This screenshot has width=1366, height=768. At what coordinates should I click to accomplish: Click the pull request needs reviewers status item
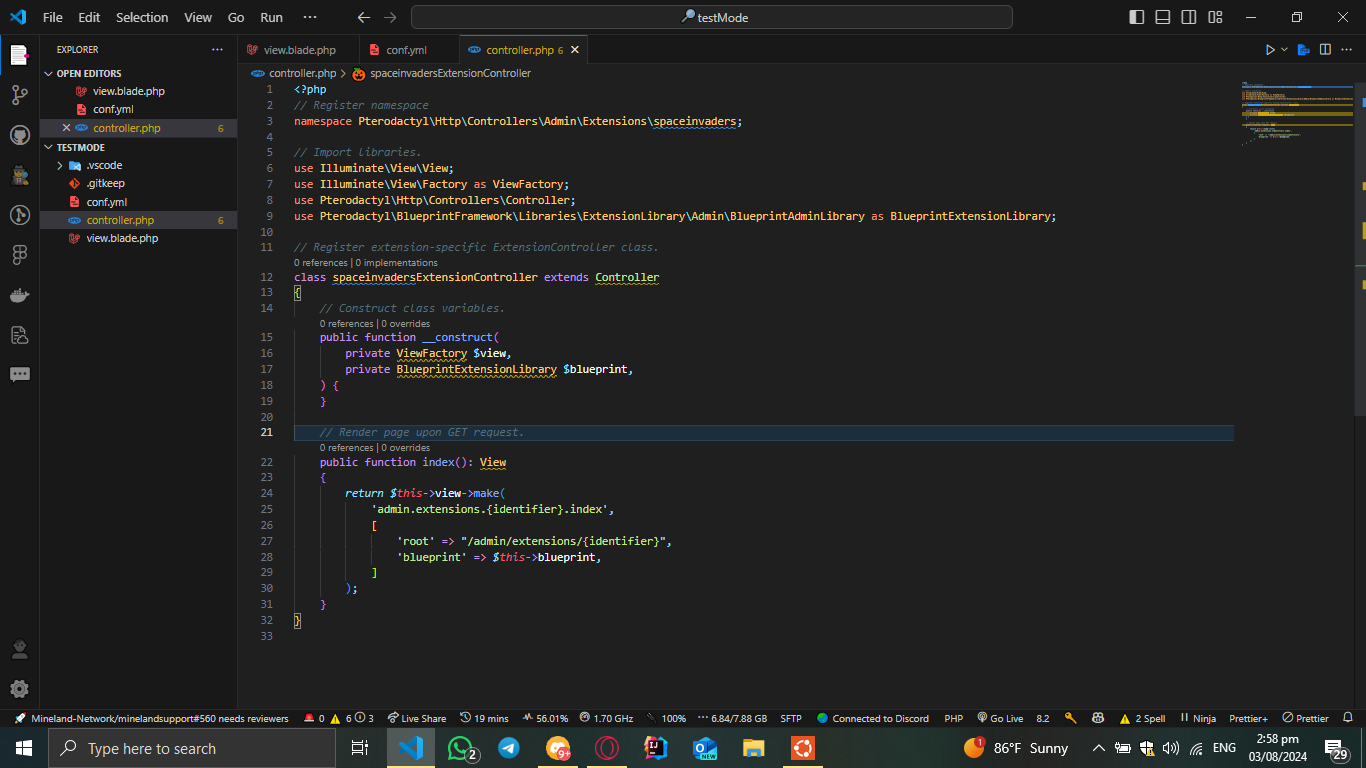(x=152, y=718)
